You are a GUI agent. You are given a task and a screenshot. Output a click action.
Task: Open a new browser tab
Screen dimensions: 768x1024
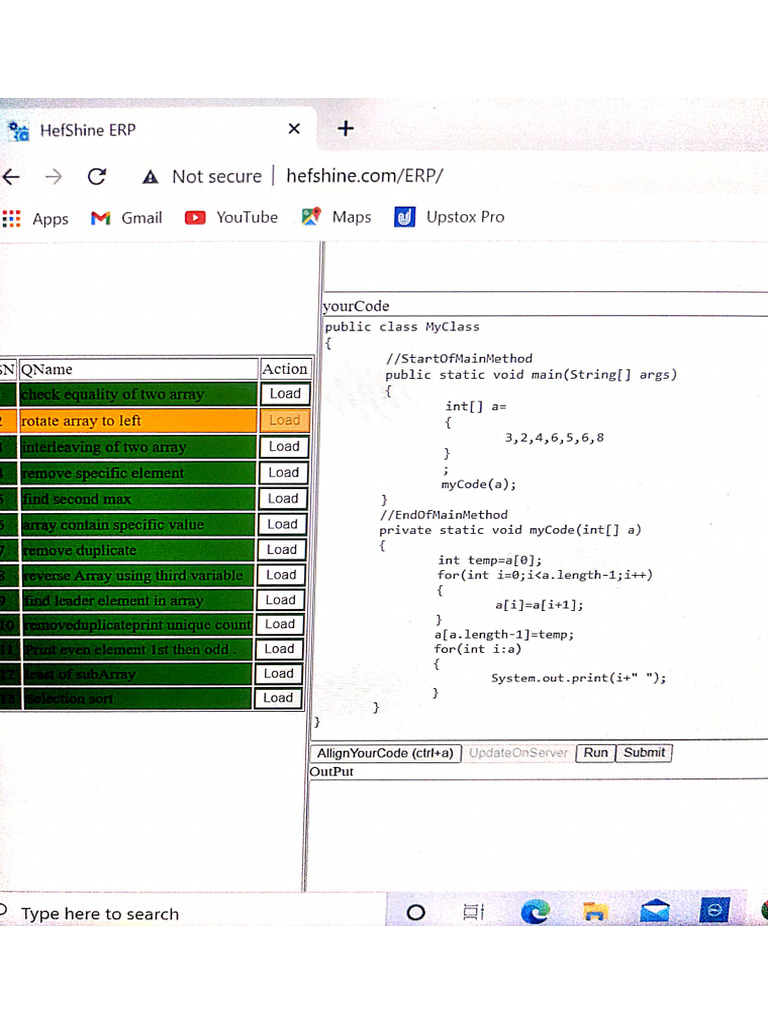tap(346, 128)
